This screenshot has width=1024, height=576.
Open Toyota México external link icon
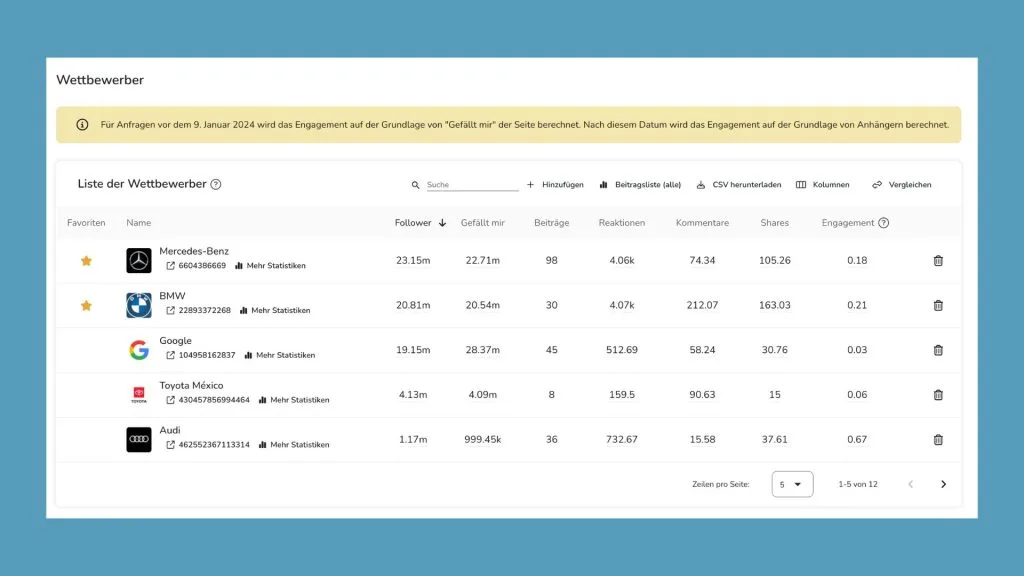[170, 400]
